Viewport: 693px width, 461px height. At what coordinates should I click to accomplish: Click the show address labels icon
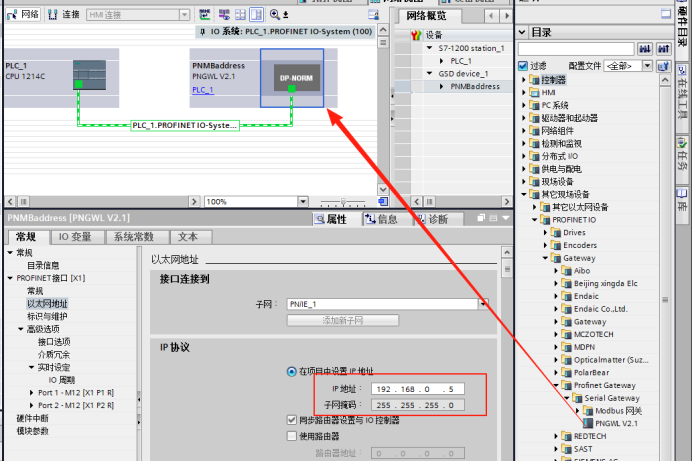tap(225, 15)
